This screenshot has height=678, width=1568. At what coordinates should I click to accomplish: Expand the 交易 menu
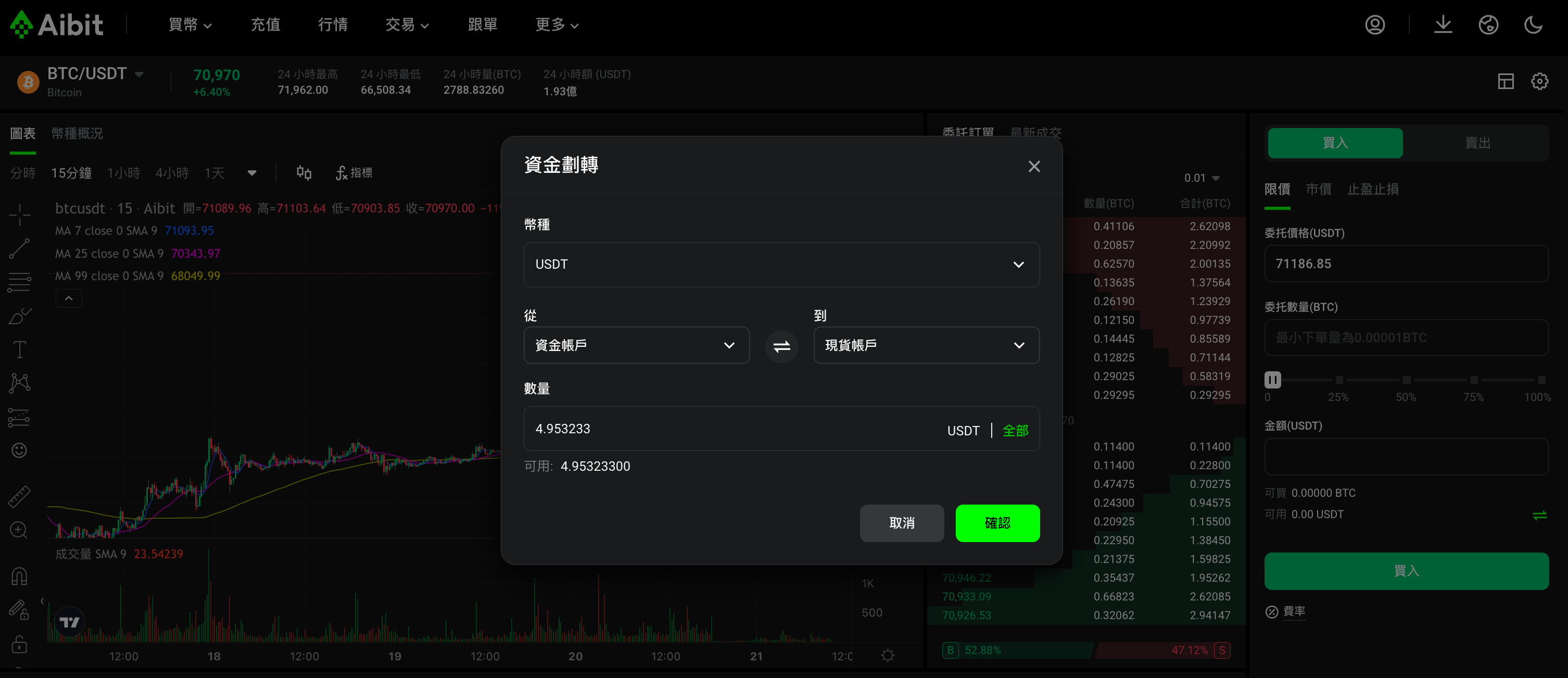(407, 25)
